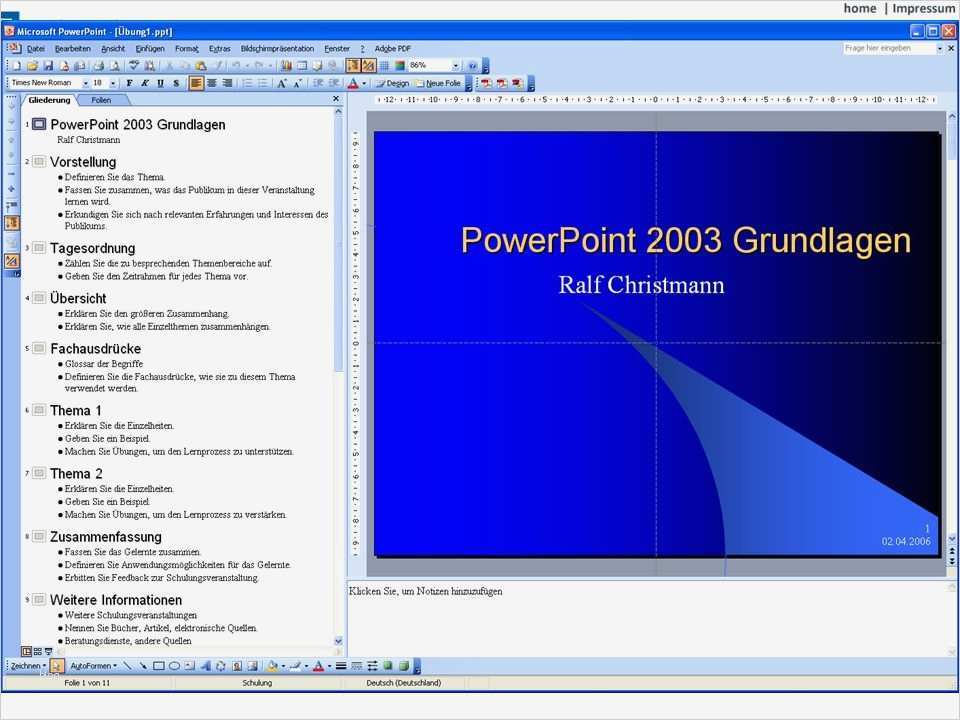This screenshot has height=720, width=960.
Task: Select the Save icon in the Standard toolbar
Action: point(47,66)
